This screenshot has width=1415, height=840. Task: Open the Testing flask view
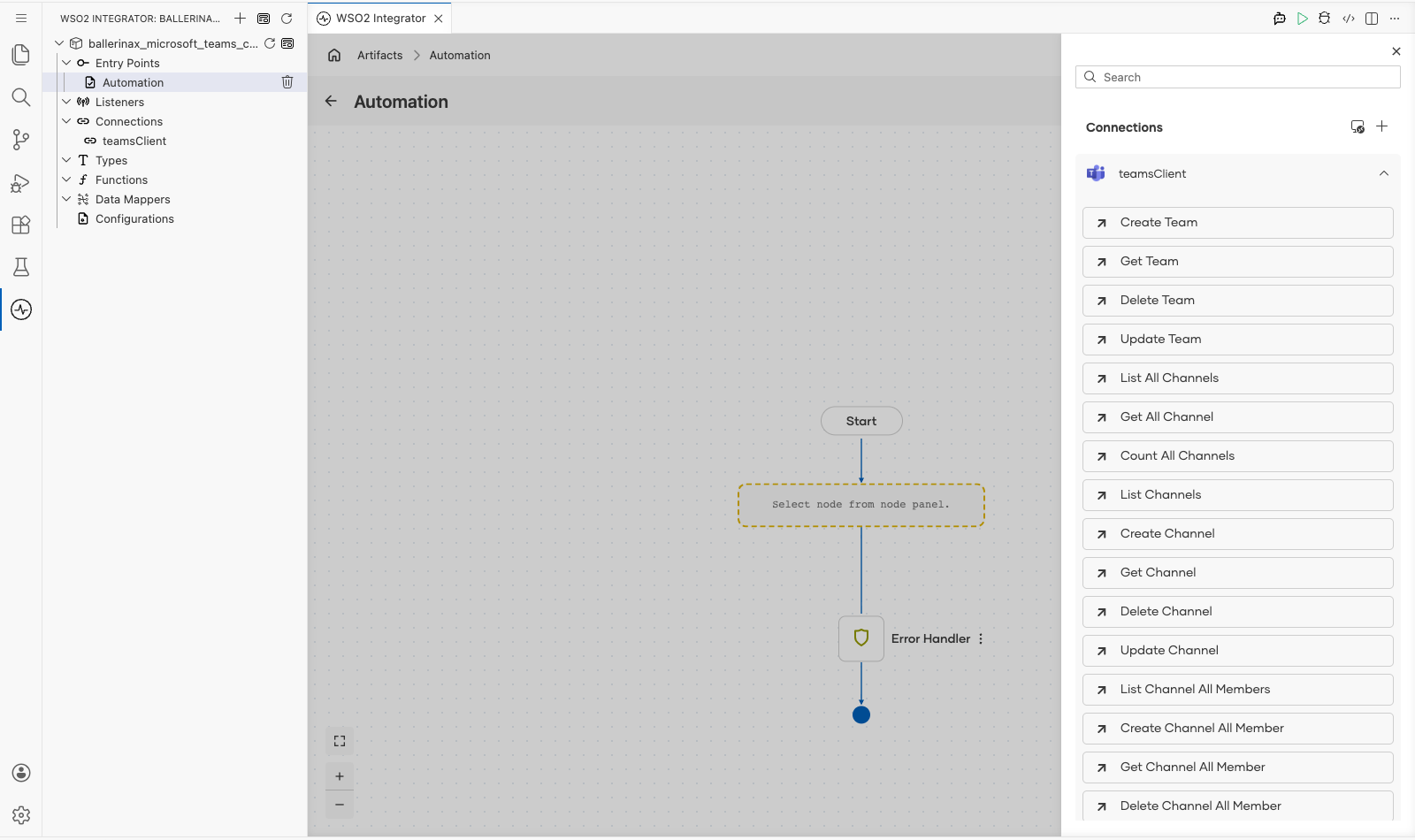click(21, 267)
